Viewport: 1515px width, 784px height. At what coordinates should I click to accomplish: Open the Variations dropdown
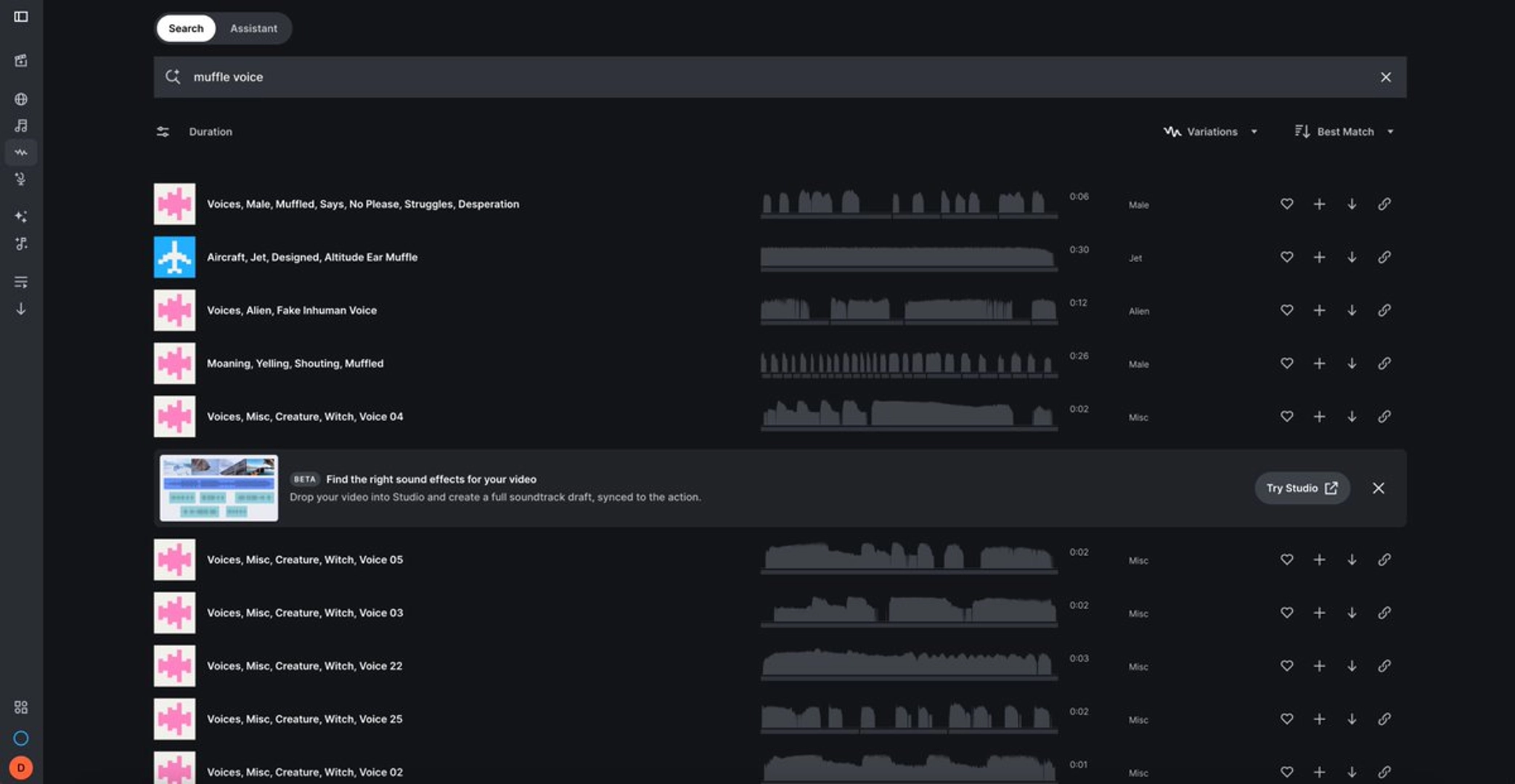[1210, 131]
